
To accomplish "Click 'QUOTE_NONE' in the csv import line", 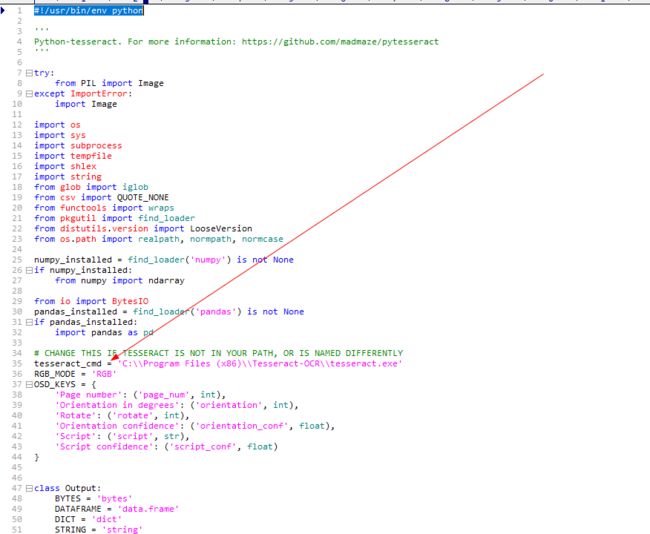I will [143, 197].
